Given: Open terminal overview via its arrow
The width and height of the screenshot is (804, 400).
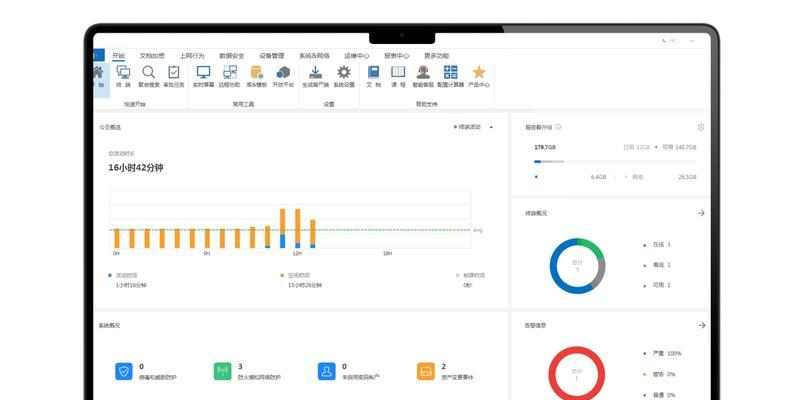Looking at the screenshot, I should (701, 213).
